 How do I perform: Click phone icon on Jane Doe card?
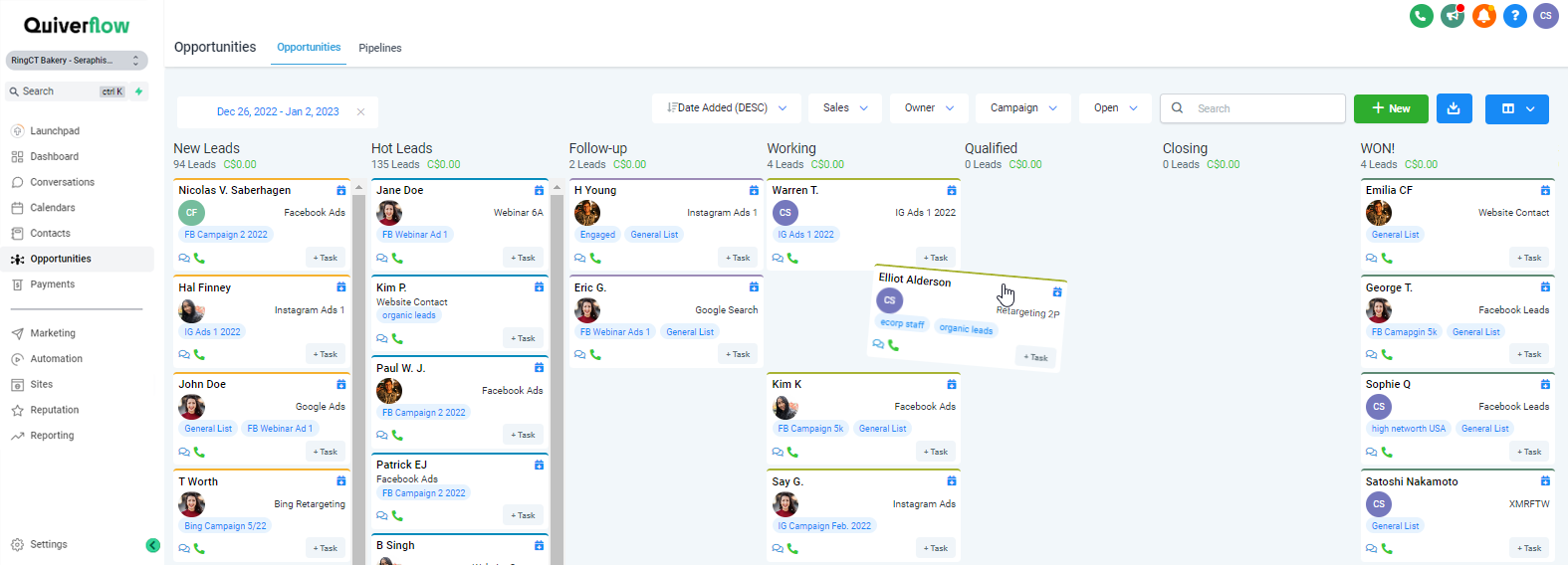click(397, 258)
